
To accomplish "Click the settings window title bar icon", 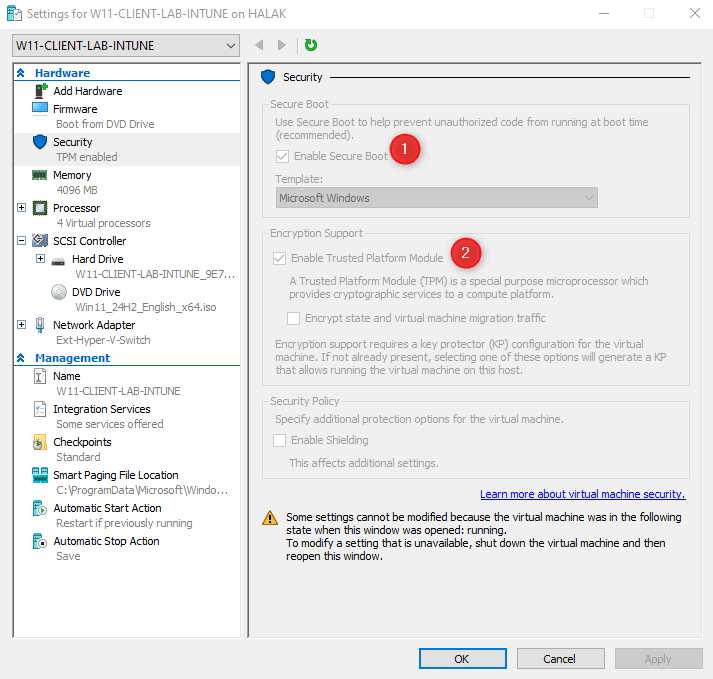I will (x=14, y=14).
